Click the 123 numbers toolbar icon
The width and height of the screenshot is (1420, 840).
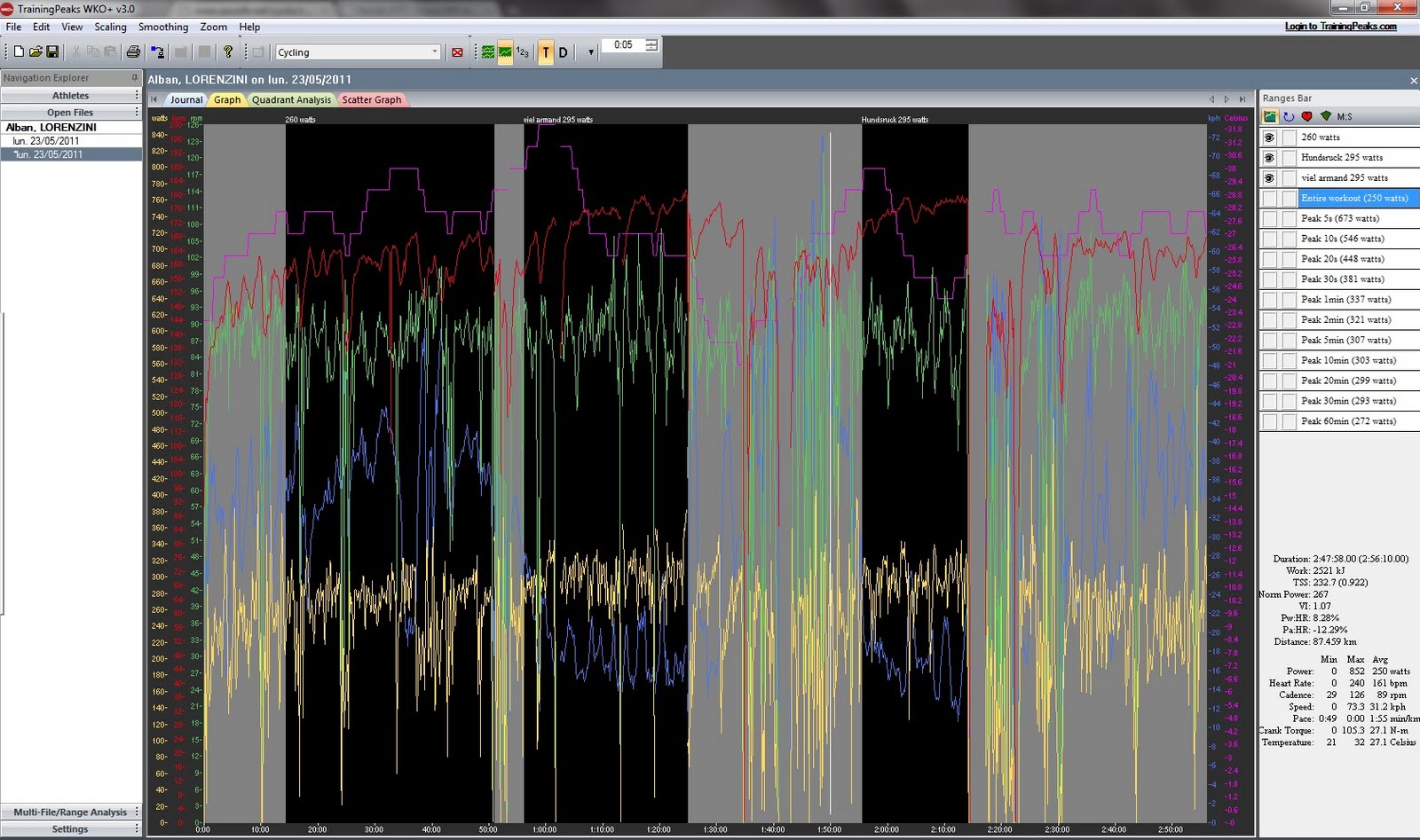(x=523, y=52)
